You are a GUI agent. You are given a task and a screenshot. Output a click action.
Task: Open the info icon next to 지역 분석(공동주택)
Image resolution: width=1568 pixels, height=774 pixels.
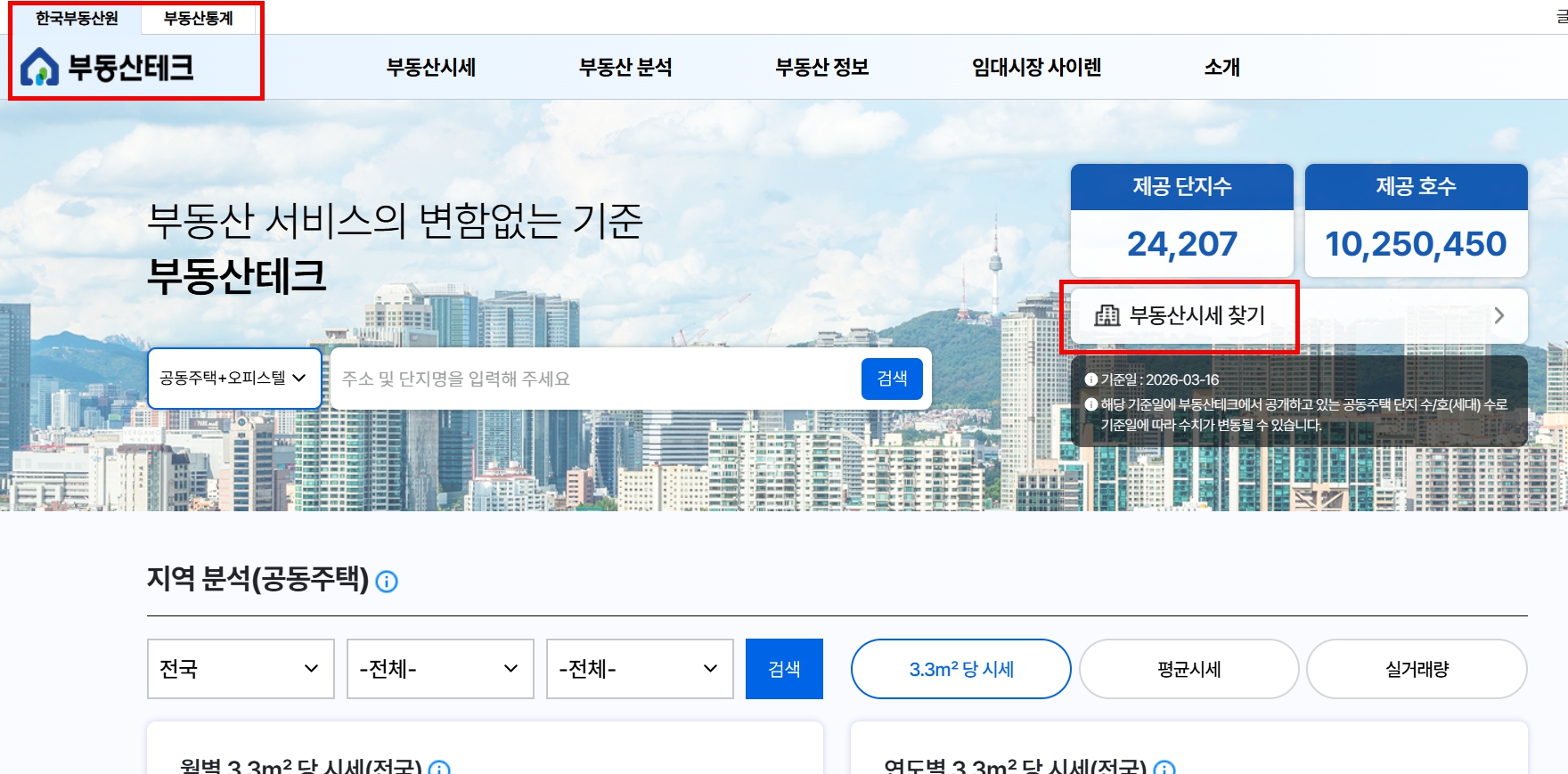pyautogui.click(x=387, y=582)
